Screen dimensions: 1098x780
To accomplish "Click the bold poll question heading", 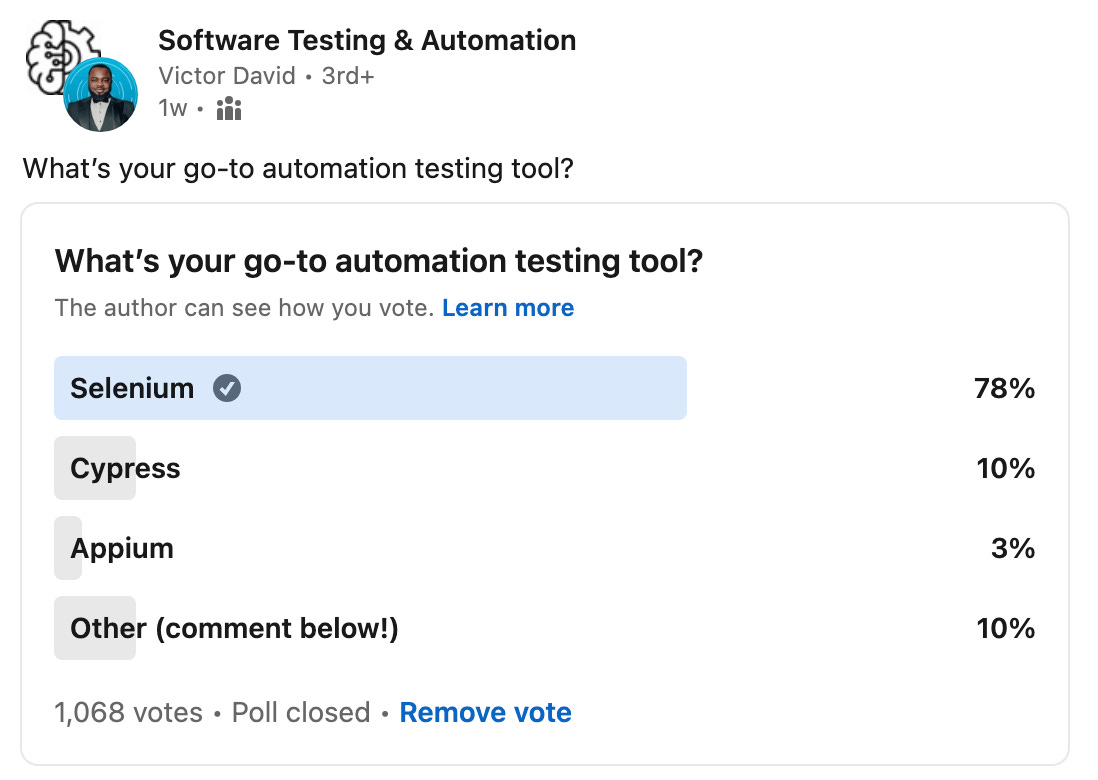I will point(379,261).
